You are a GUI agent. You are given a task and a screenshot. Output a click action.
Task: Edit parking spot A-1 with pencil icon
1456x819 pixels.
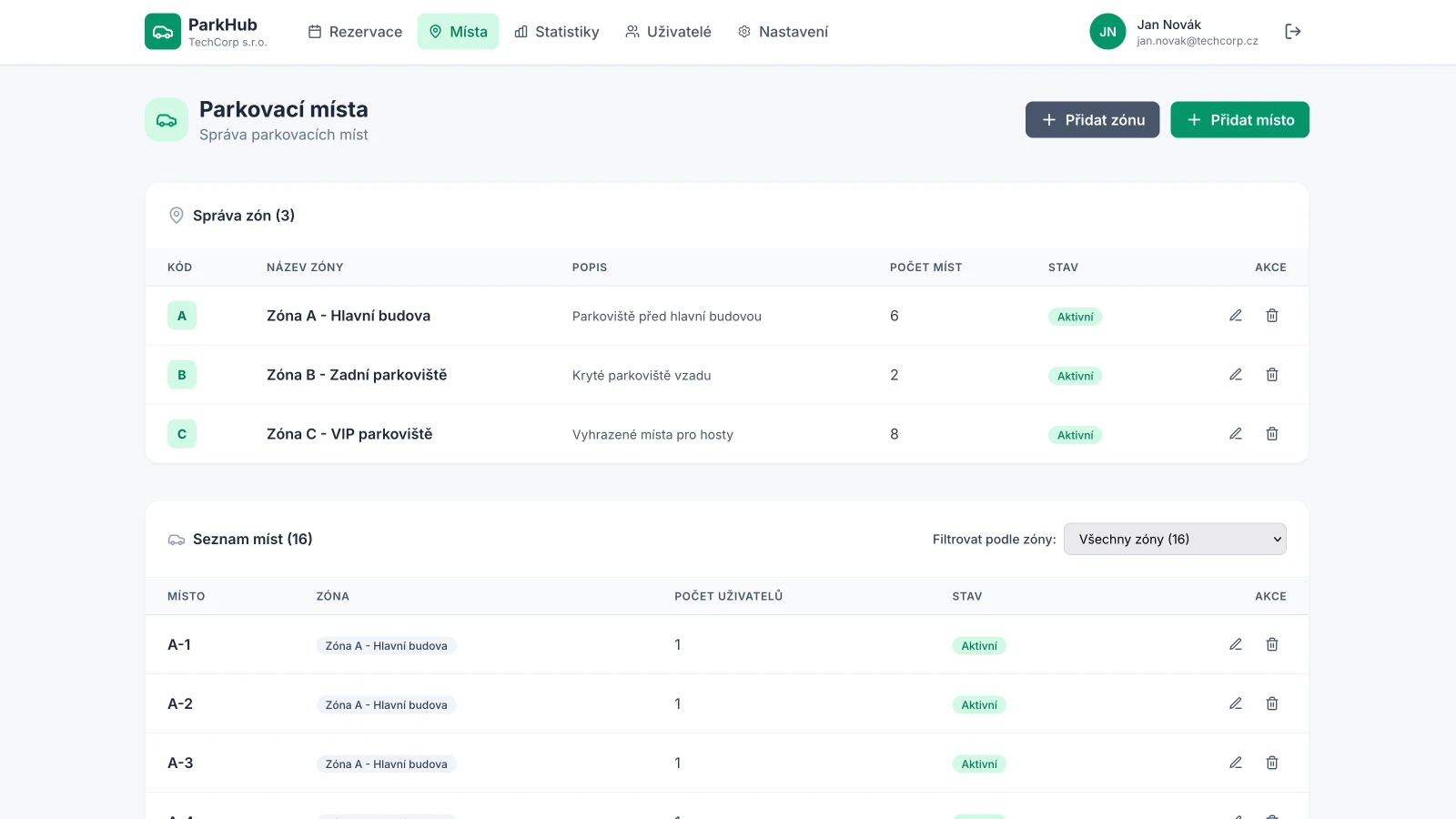[x=1235, y=644]
